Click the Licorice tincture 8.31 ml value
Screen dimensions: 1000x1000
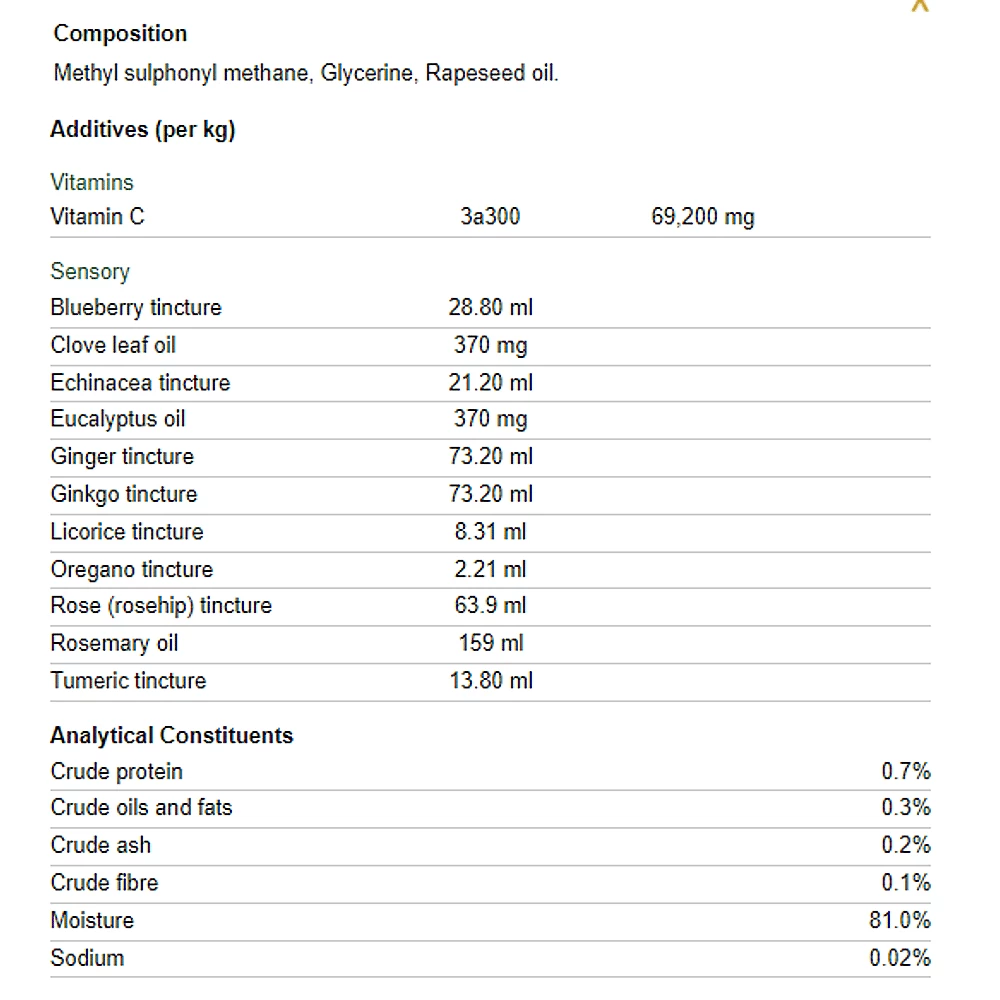490,532
